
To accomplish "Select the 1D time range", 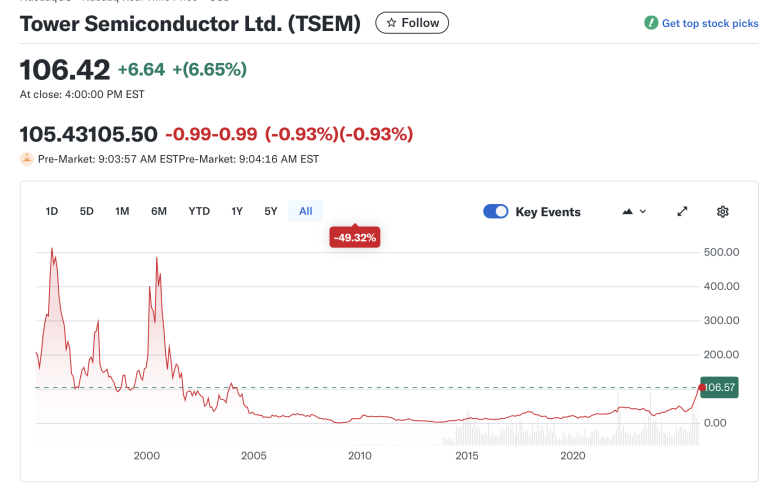I will pos(52,211).
